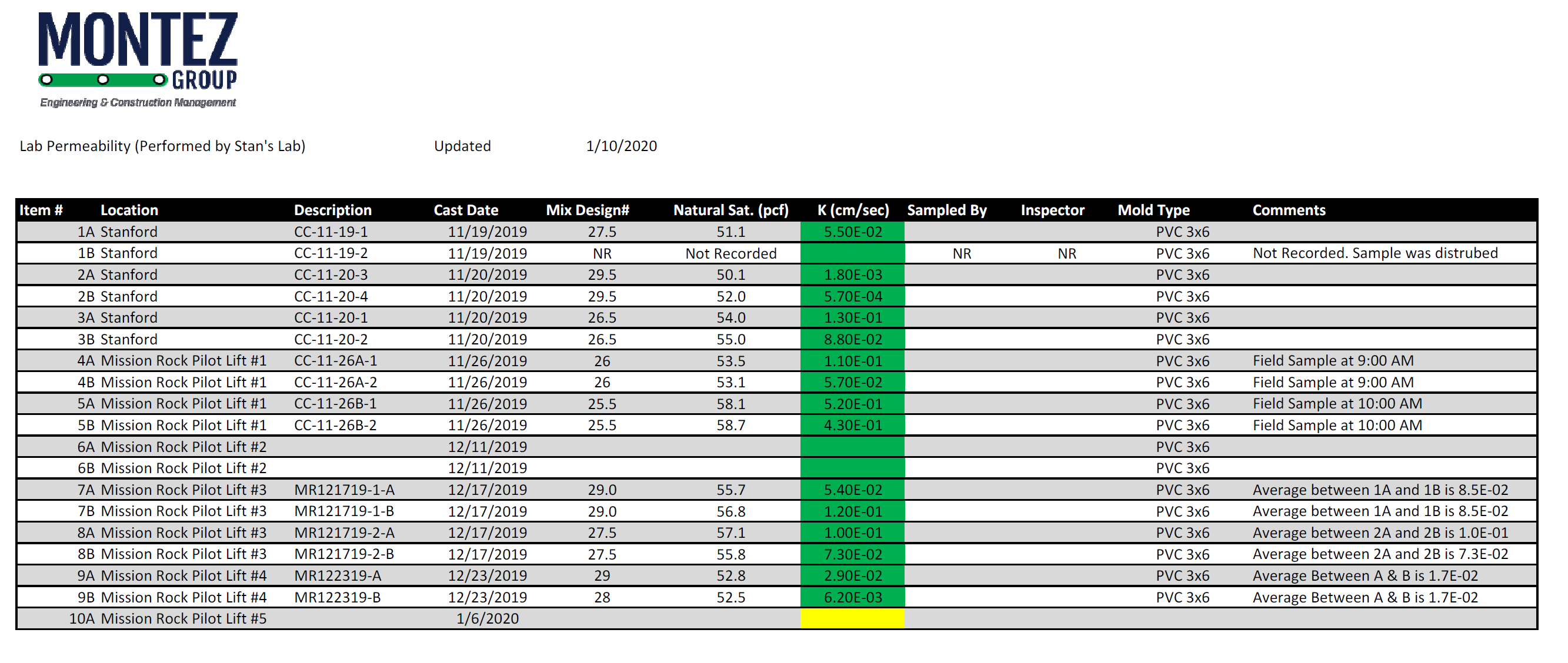
Task: Select the empty green K cell for item 1B
Action: click(853, 254)
